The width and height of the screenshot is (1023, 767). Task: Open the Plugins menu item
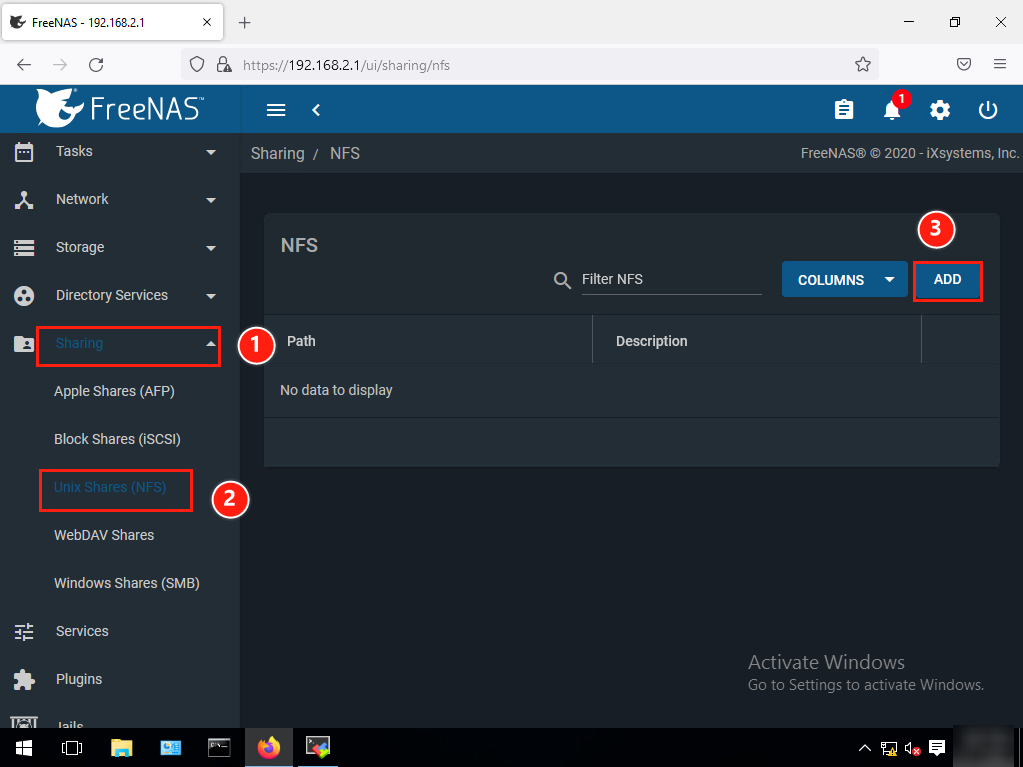(x=79, y=680)
